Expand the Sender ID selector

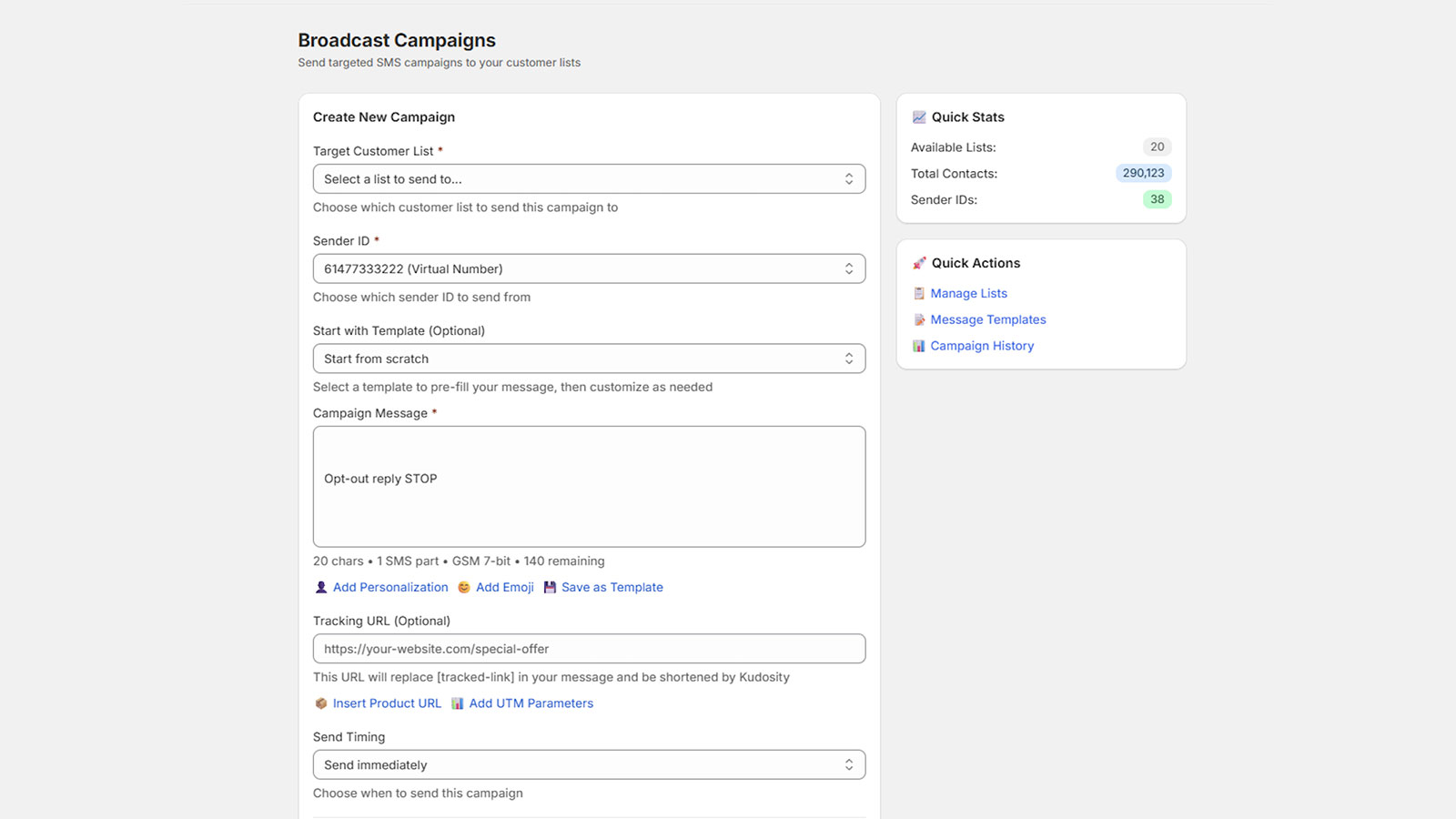coord(589,268)
